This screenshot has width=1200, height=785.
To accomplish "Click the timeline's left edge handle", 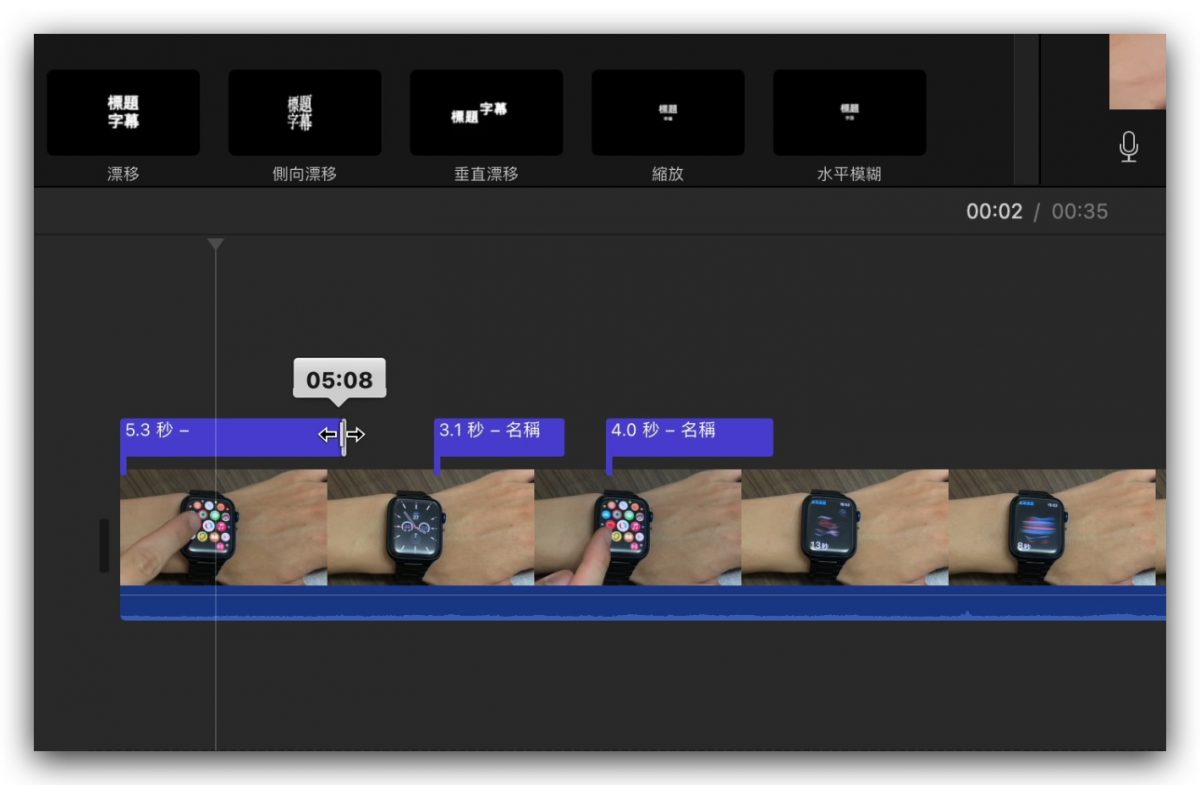I will click(104, 545).
